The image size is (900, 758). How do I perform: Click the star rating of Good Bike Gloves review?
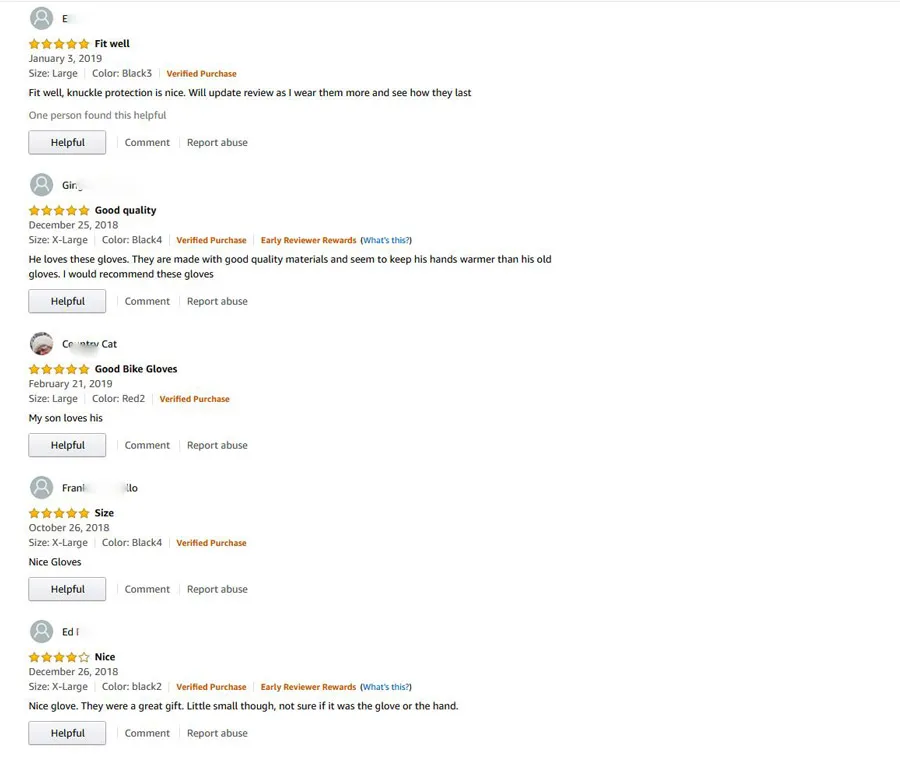(x=59, y=369)
